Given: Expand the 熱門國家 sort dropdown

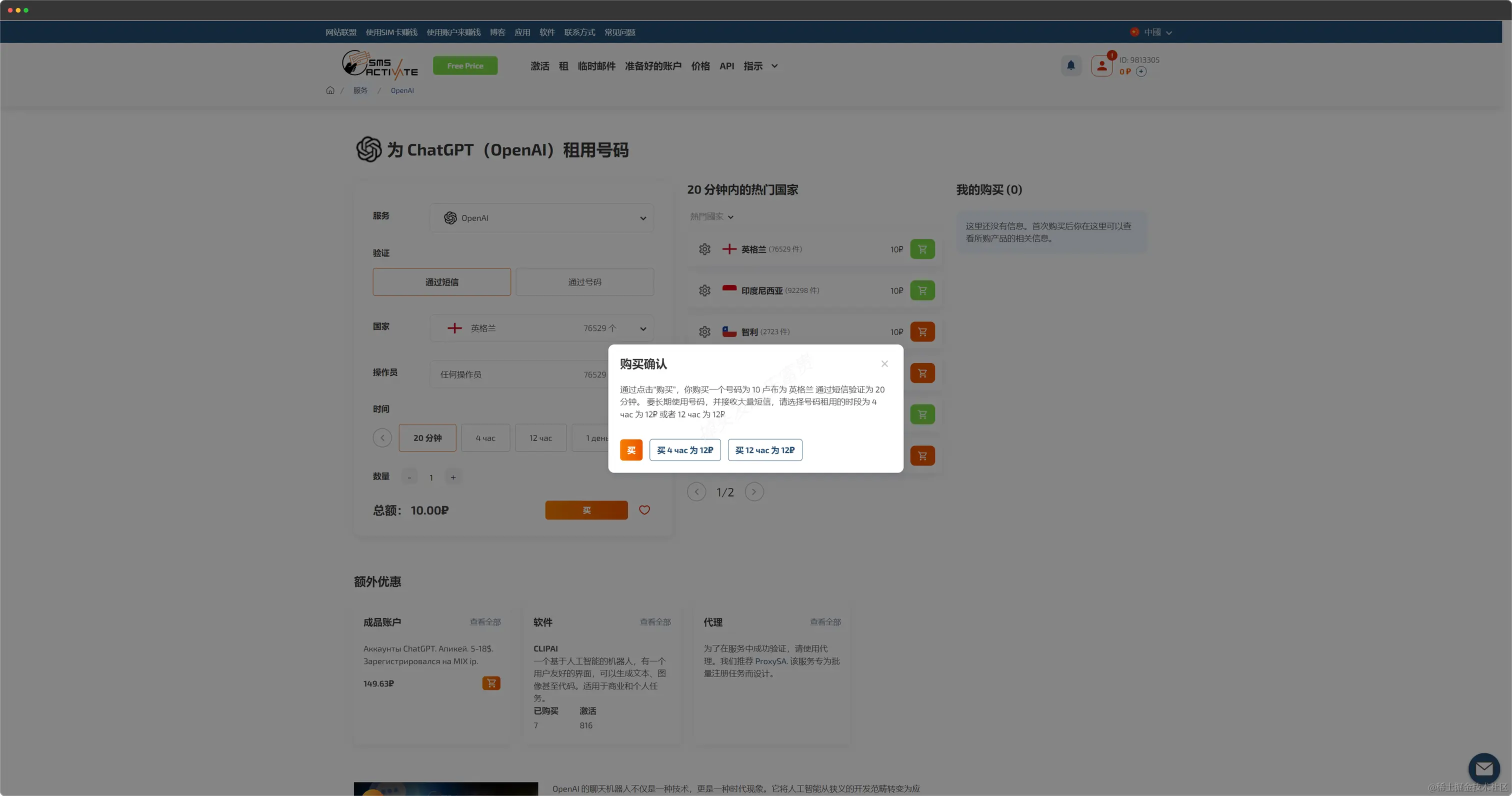Looking at the screenshot, I should 711,216.
